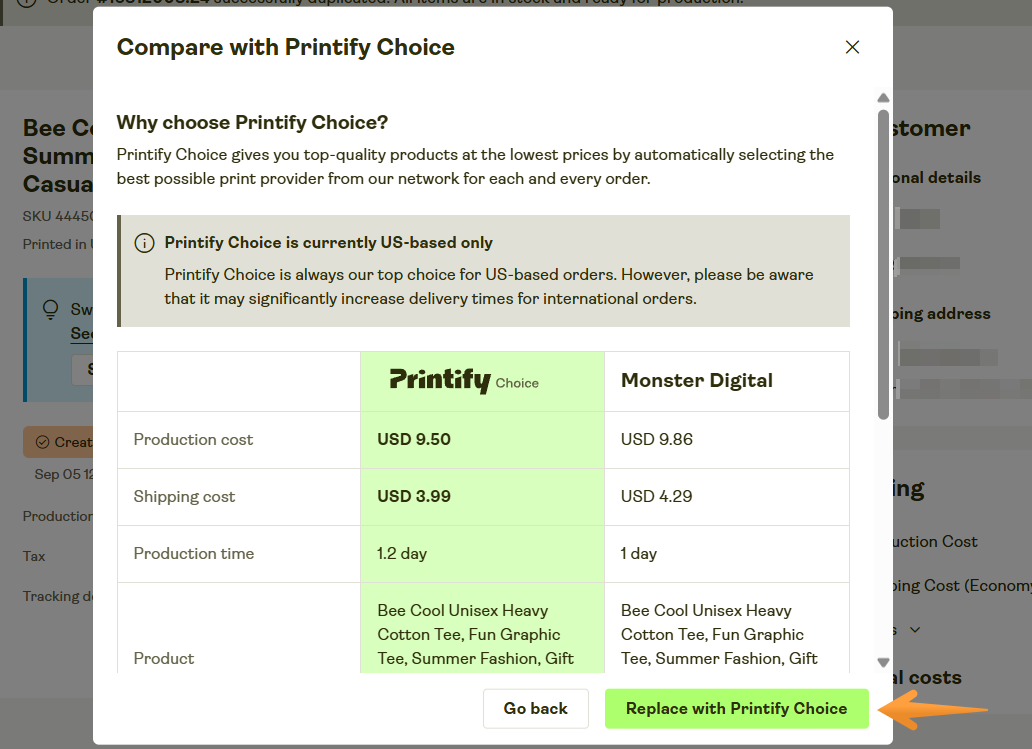Click the Production time row label

point(194,553)
